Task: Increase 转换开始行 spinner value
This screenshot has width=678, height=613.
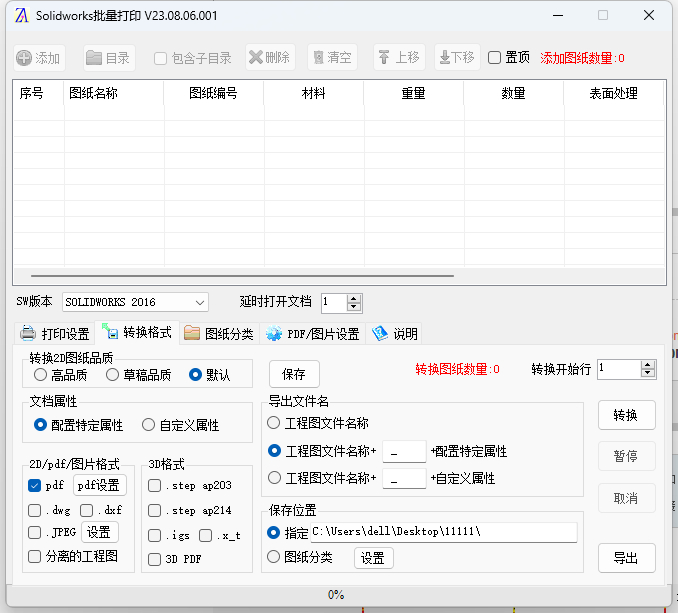Action: 647,365
